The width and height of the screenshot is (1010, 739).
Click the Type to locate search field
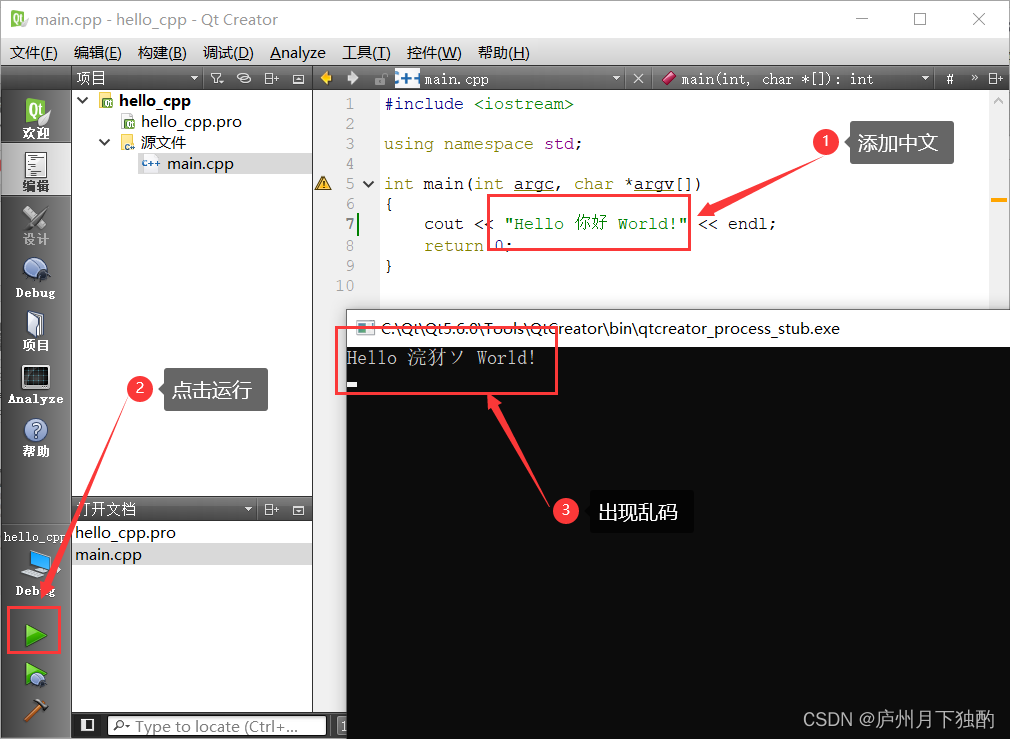pos(216,726)
